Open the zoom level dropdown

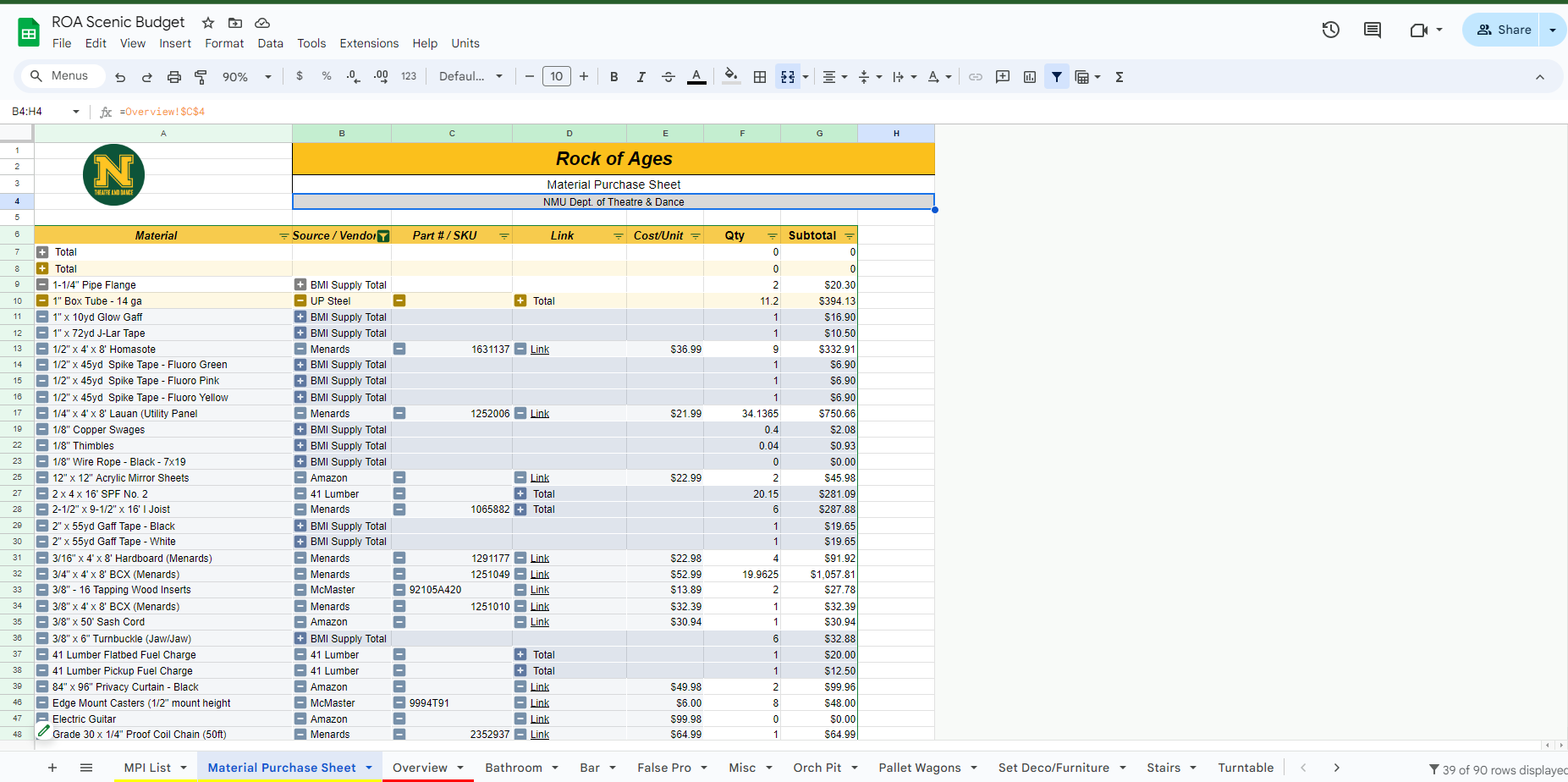point(247,77)
